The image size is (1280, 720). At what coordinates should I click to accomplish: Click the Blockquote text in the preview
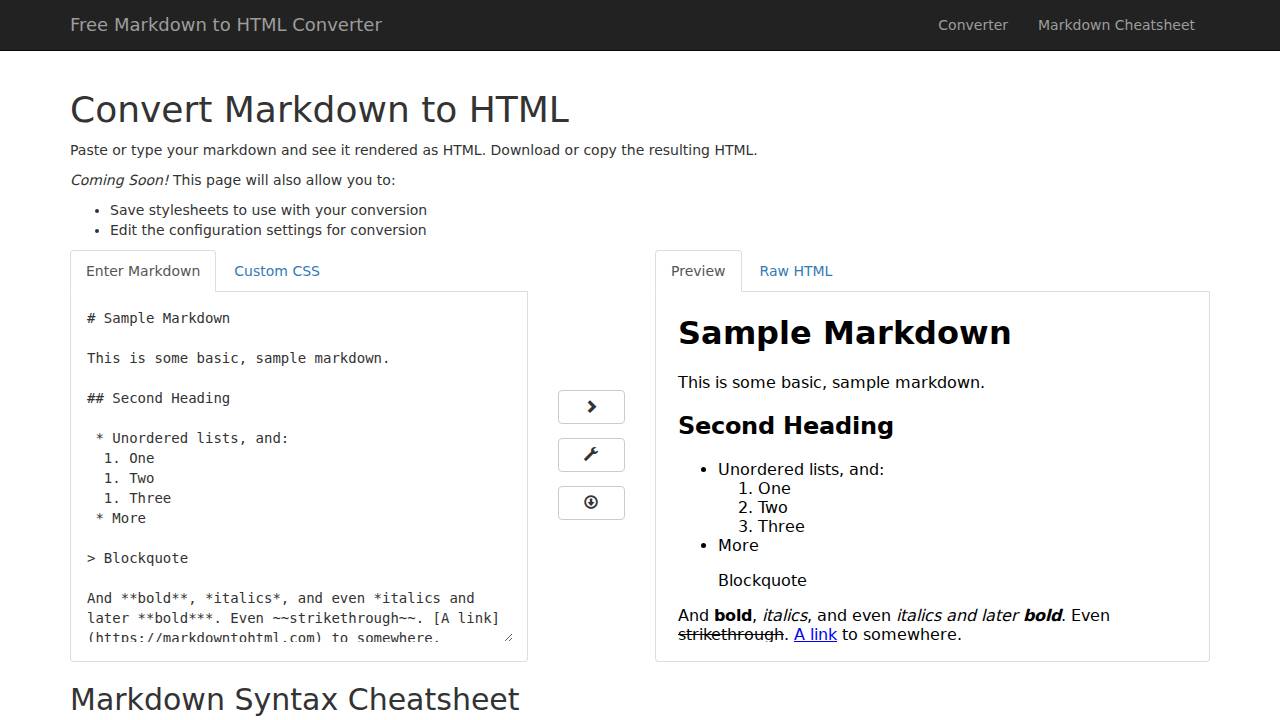coord(762,580)
